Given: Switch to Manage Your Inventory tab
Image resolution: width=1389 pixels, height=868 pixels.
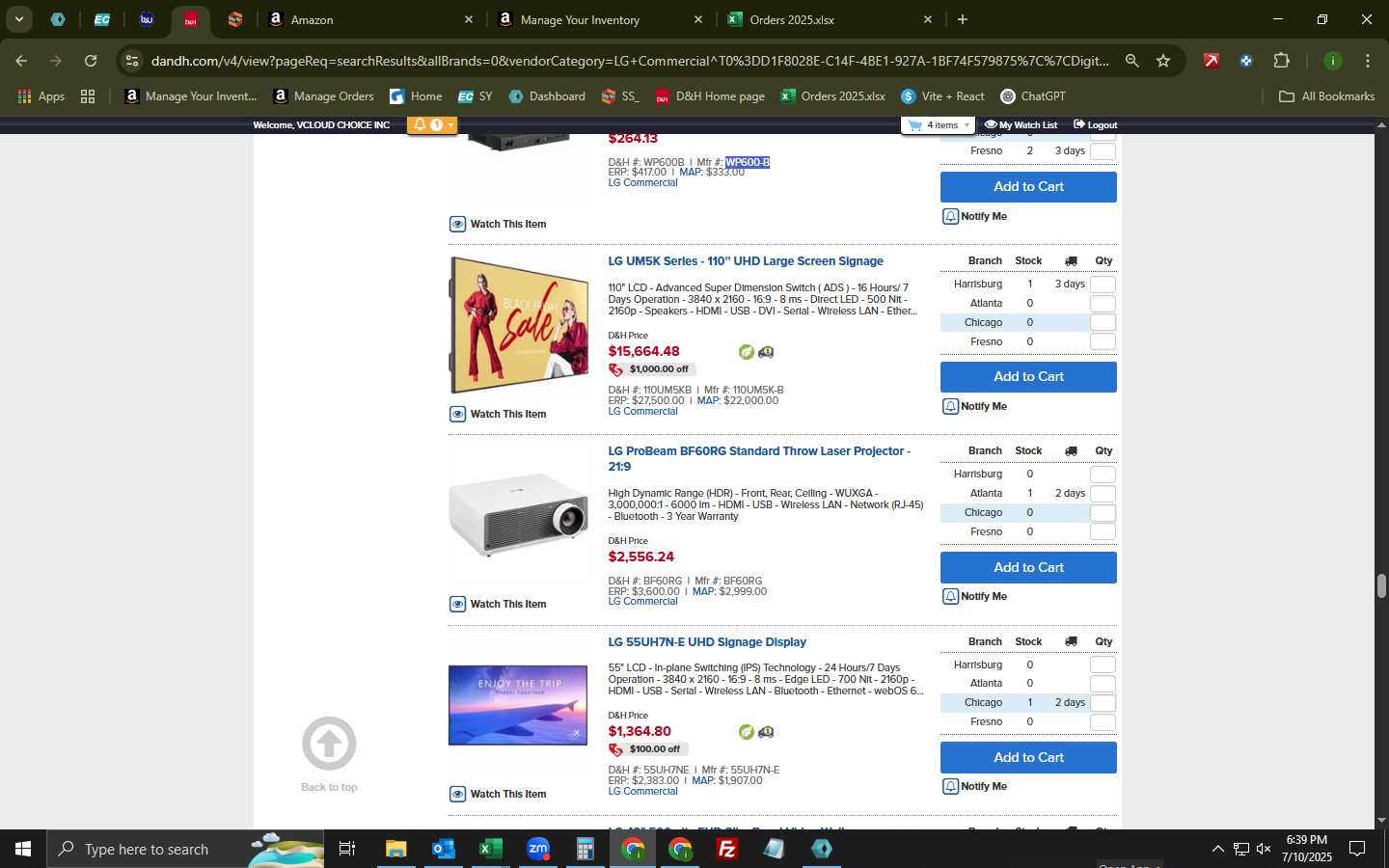Looking at the screenshot, I should [x=601, y=19].
